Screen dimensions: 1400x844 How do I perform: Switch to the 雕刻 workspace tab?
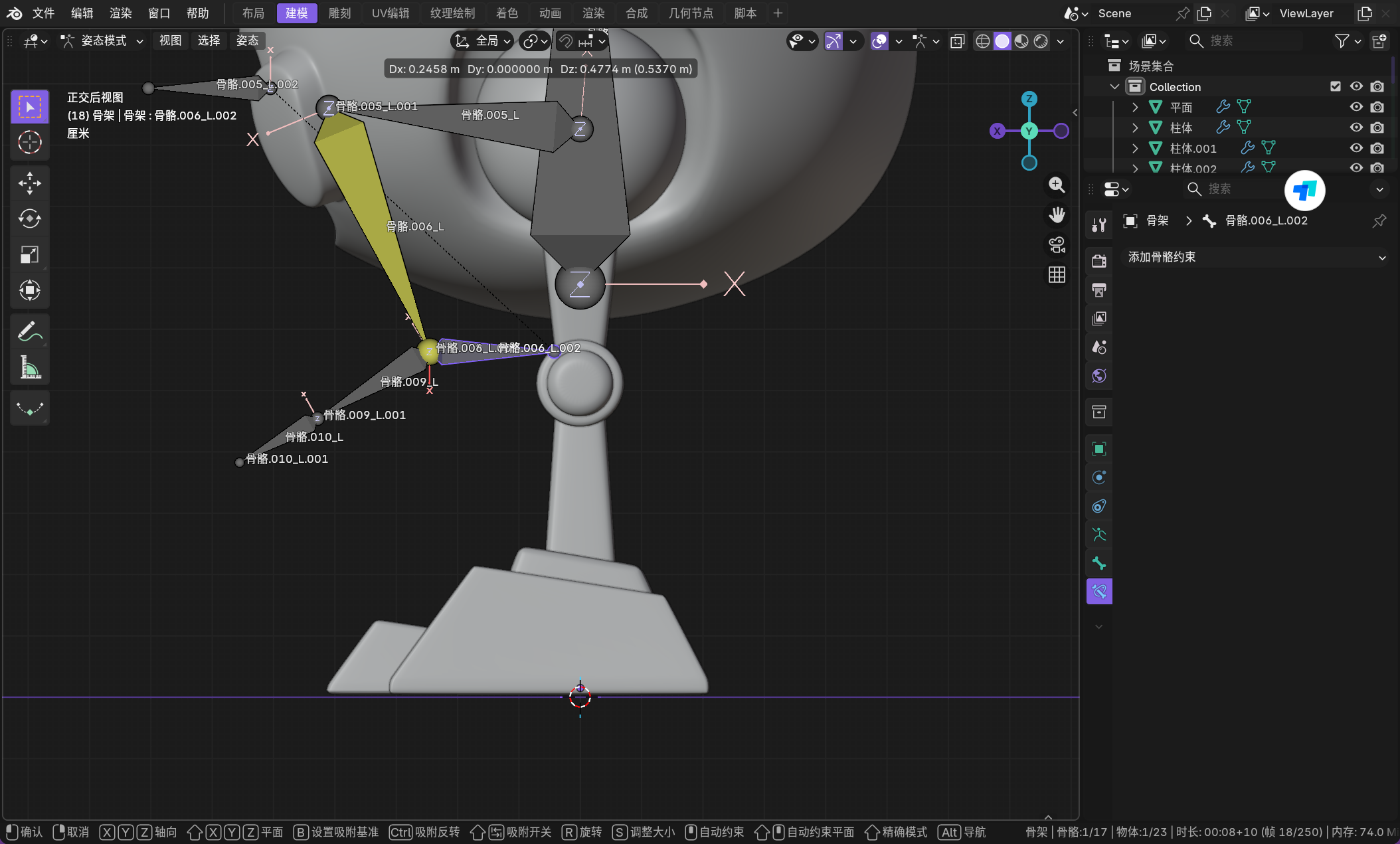[339, 13]
